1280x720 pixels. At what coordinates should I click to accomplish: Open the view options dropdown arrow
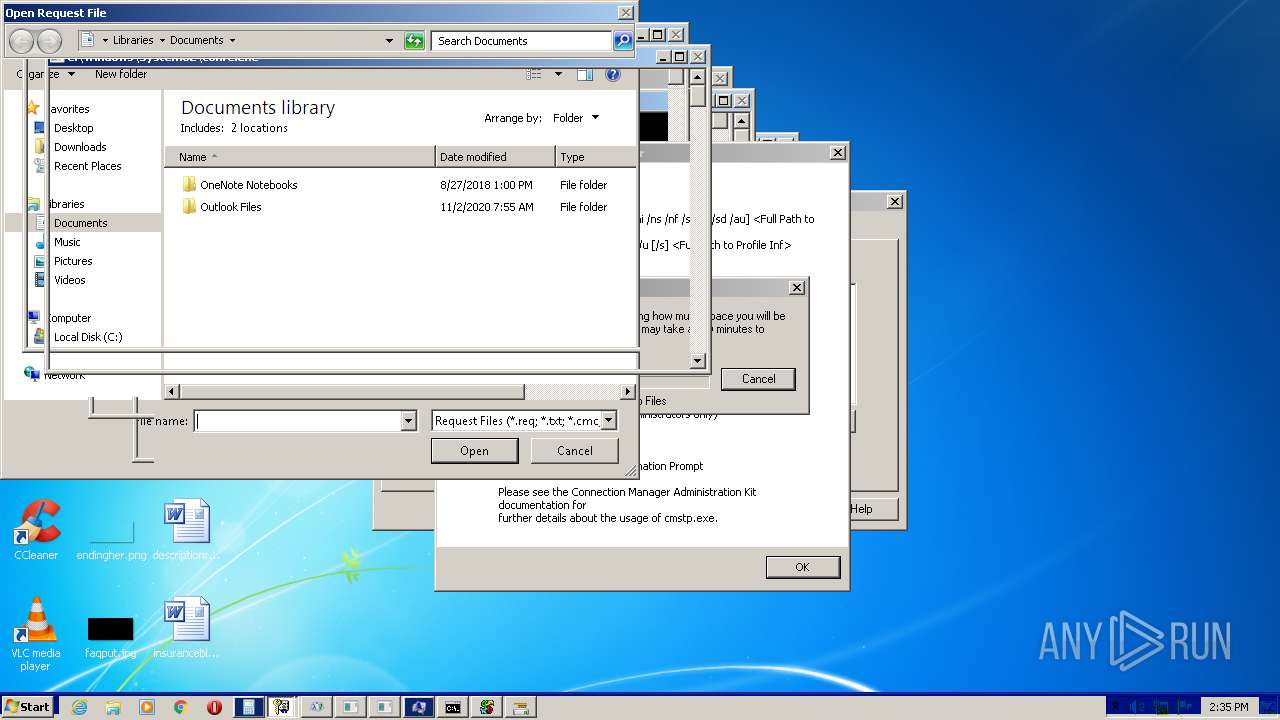[x=558, y=74]
